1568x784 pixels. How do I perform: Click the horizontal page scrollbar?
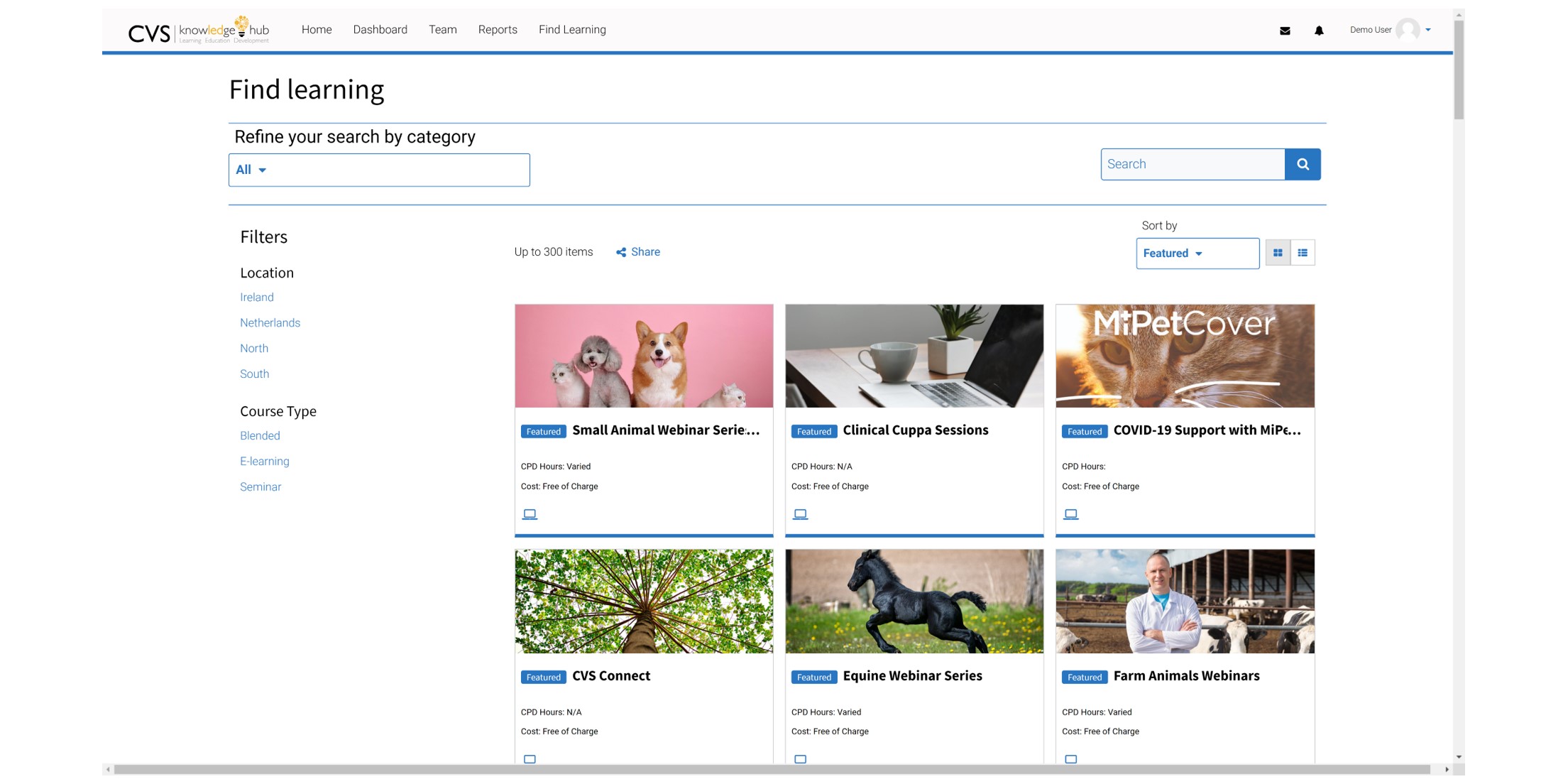[x=772, y=770]
